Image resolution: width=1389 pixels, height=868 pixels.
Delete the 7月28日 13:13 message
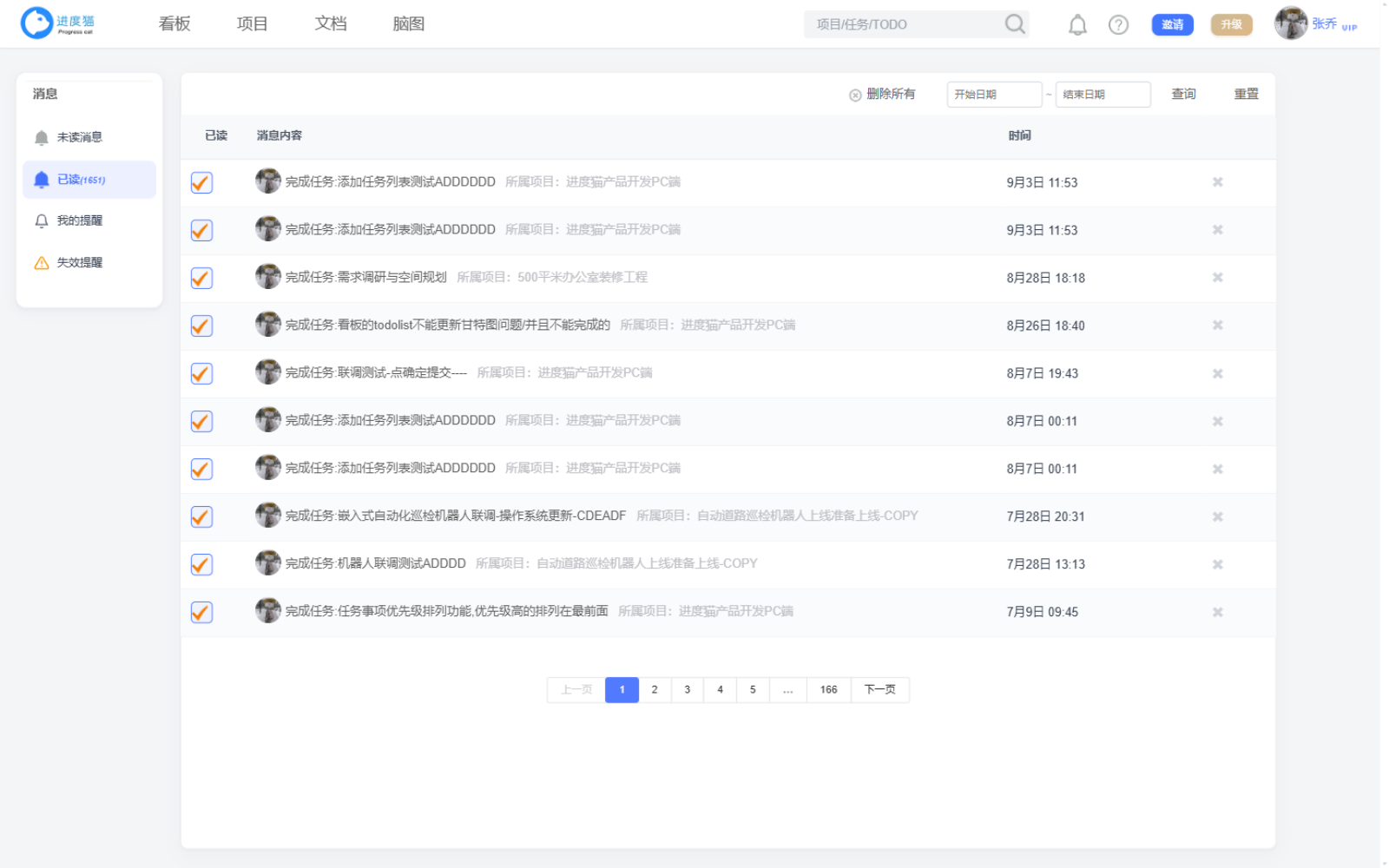[x=1218, y=564]
